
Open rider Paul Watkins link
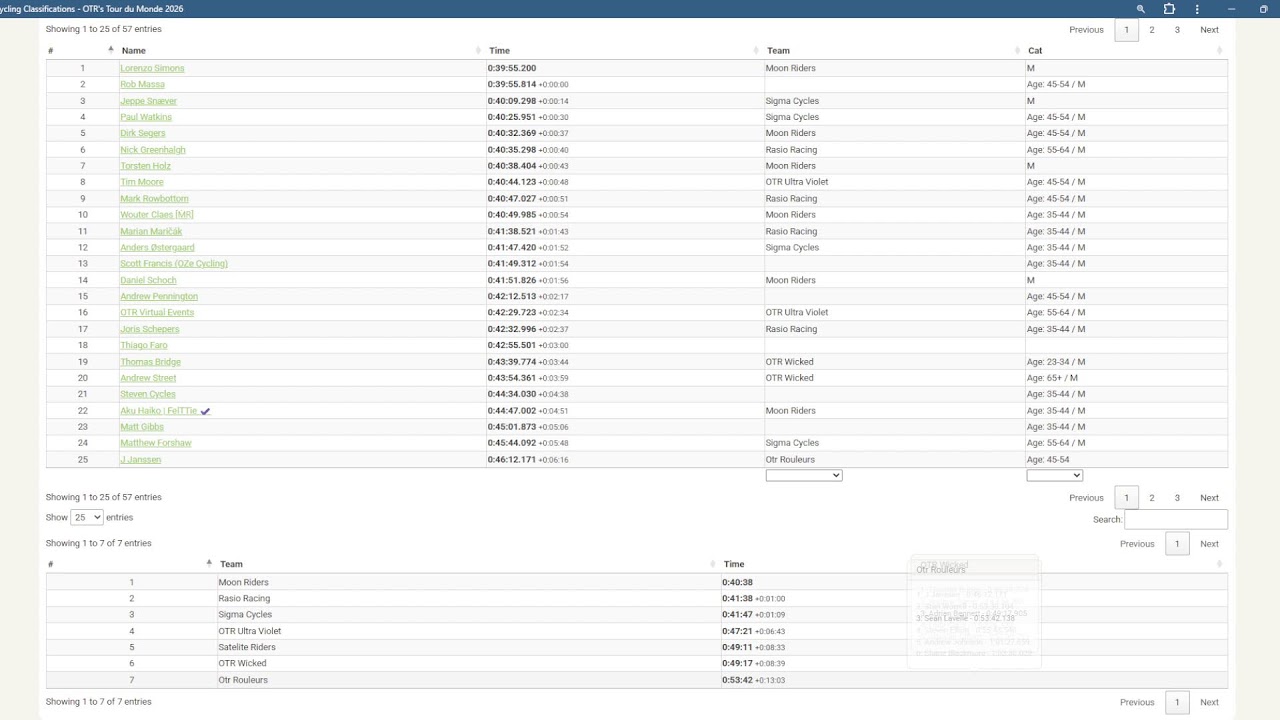pyautogui.click(x=146, y=117)
